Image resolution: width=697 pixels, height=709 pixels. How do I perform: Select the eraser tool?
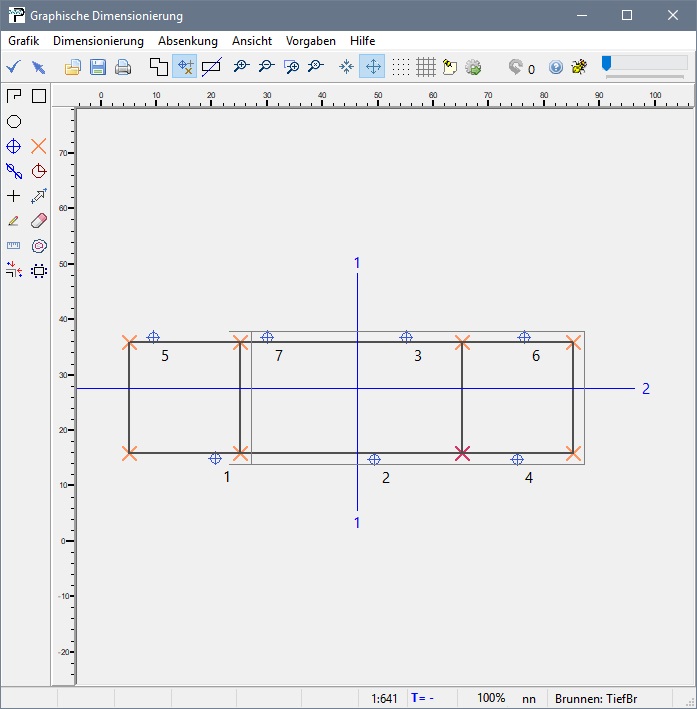point(39,220)
